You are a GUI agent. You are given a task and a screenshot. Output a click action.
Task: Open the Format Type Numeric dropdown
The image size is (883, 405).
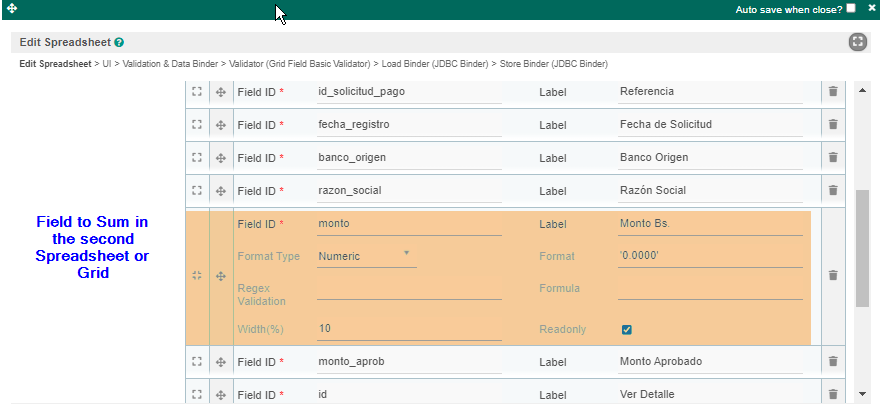(366, 256)
